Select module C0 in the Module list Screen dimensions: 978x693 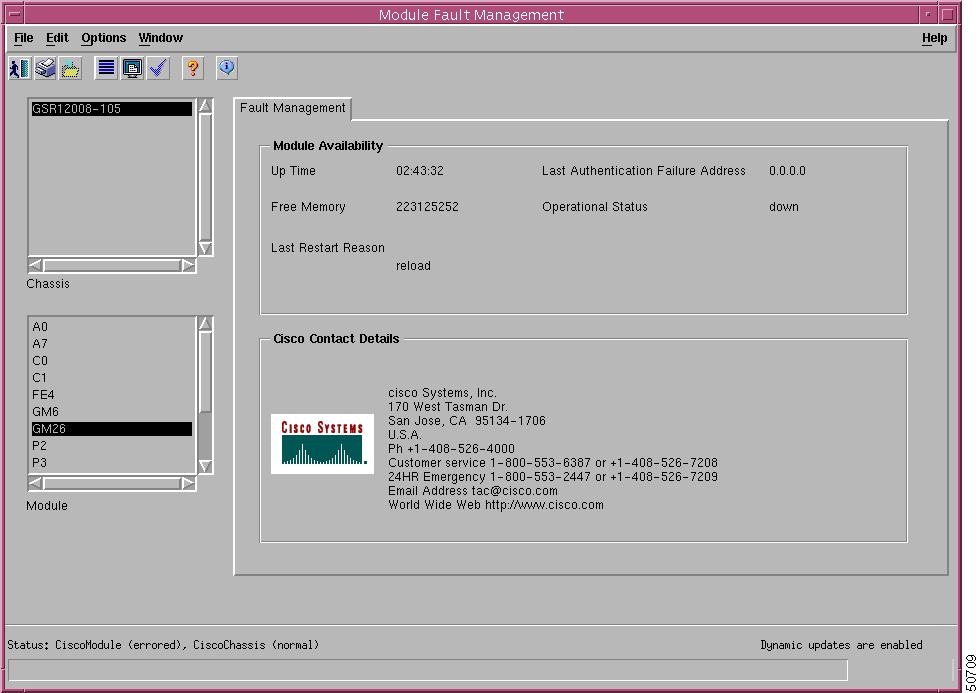[112, 361]
